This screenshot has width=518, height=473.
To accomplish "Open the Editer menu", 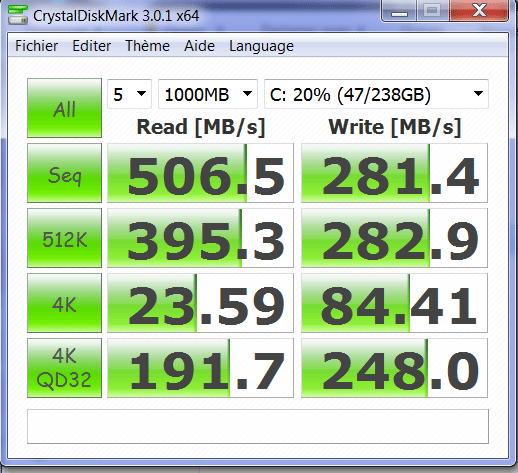I will pyautogui.click(x=92, y=46).
